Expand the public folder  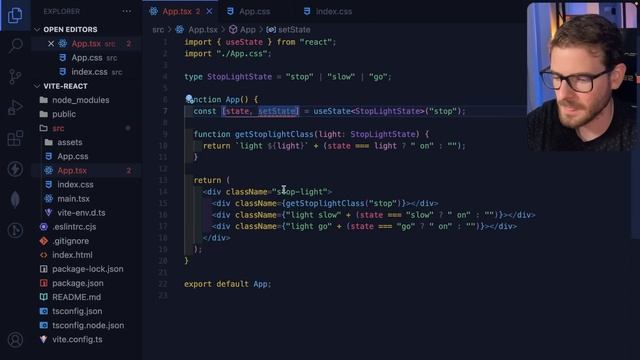pos(64,114)
